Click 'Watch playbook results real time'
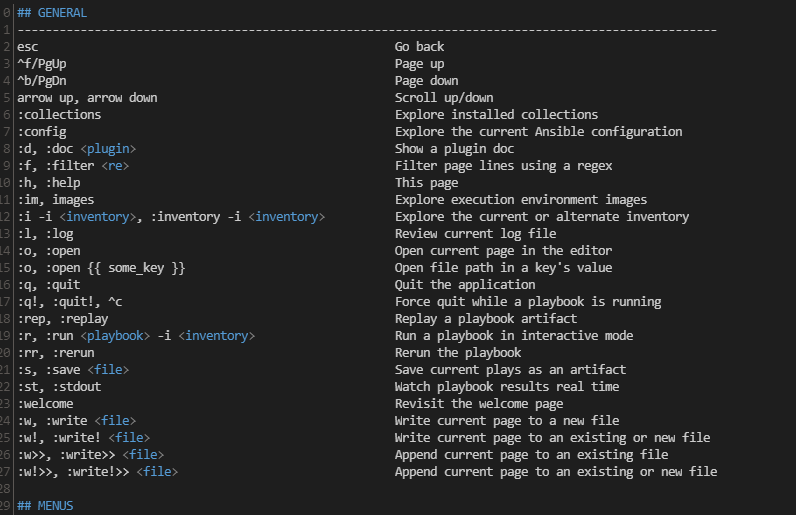 click(x=507, y=387)
